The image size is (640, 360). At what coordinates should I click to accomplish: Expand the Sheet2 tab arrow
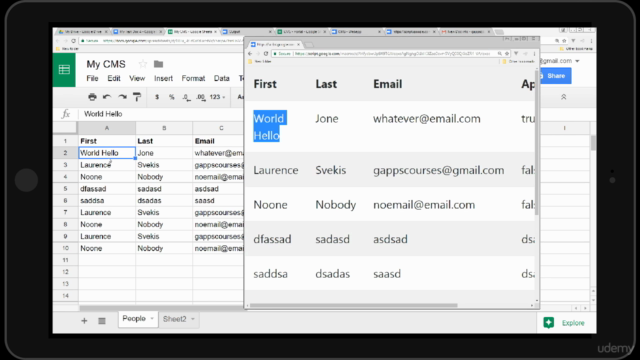tap(193, 319)
